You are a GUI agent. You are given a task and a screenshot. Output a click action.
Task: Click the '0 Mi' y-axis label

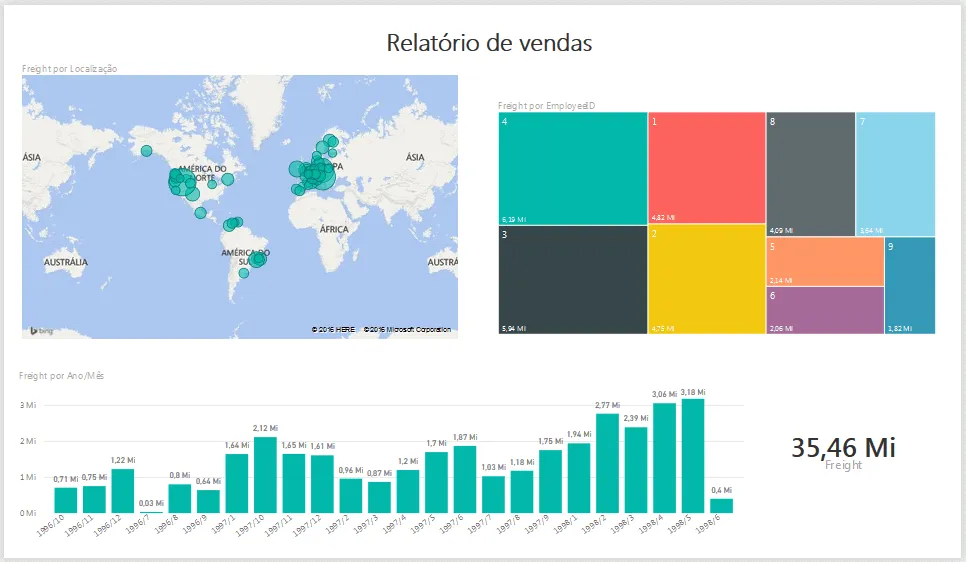[28, 513]
